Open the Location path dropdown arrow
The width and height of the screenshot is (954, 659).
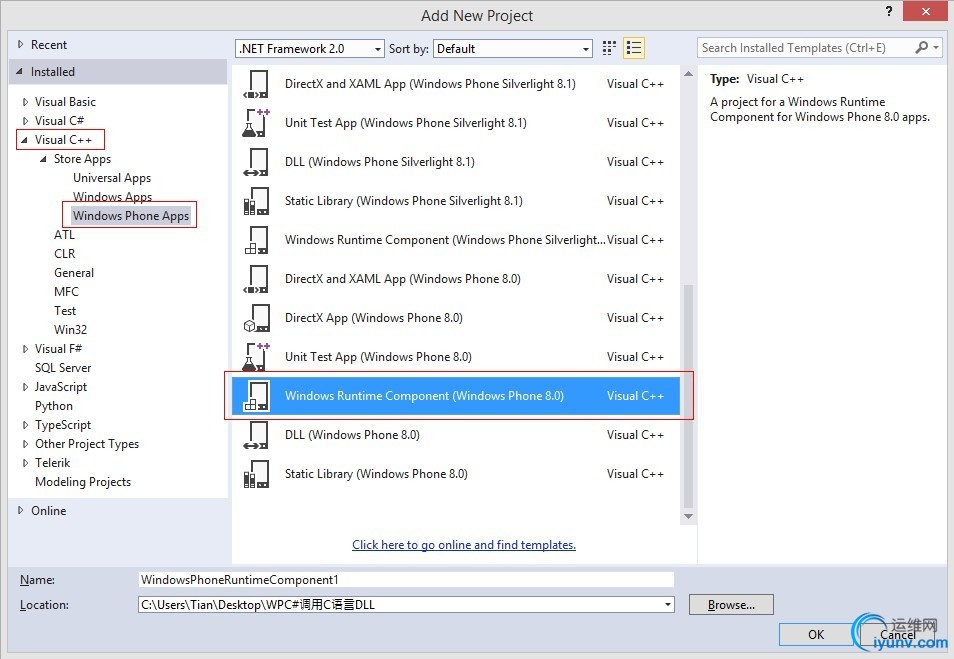[x=667, y=605]
